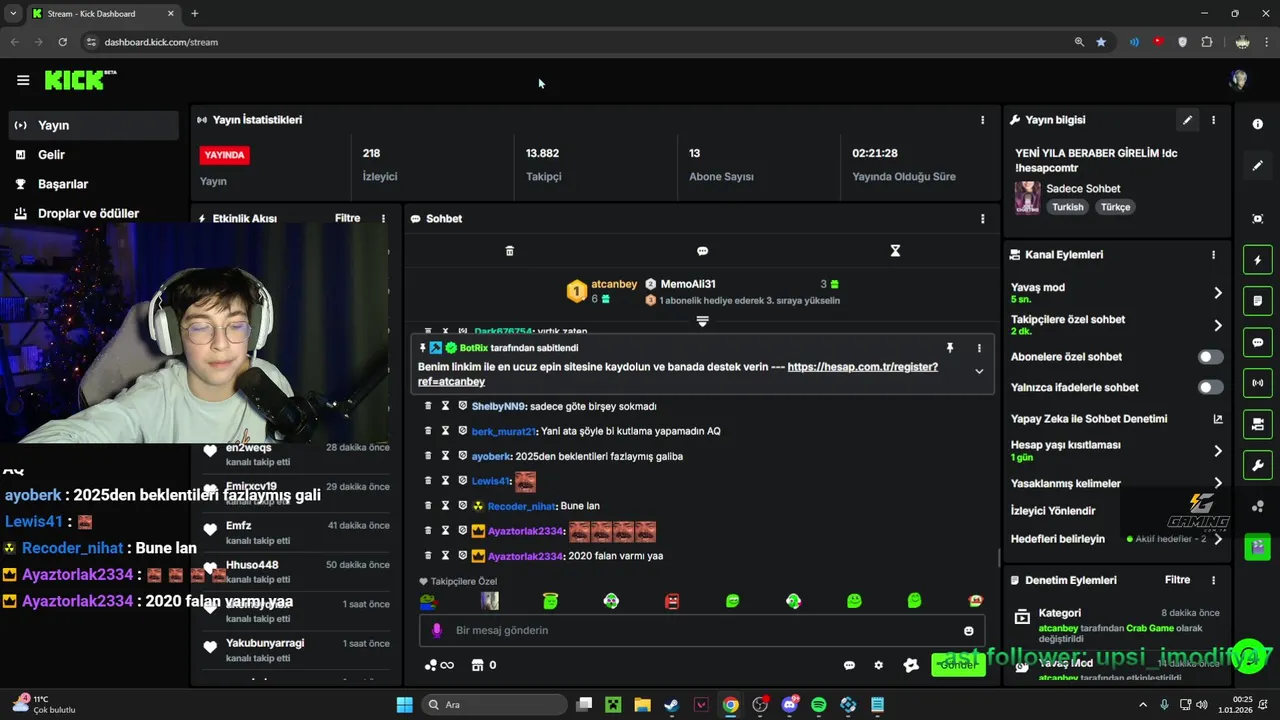
Task: Open Spotify from the taskbar
Action: pyautogui.click(x=819, y=705)
